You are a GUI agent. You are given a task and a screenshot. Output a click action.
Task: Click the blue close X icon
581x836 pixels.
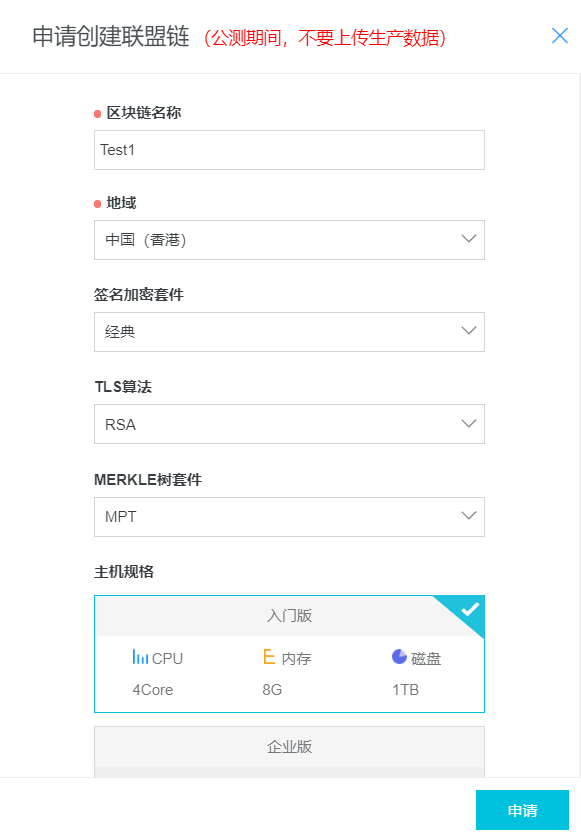[558, 36]
